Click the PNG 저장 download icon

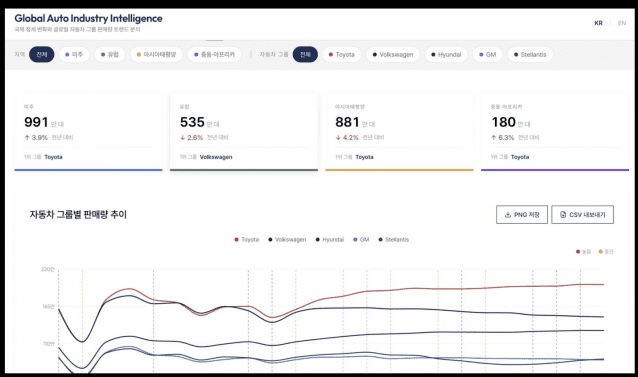pos(507,215)
